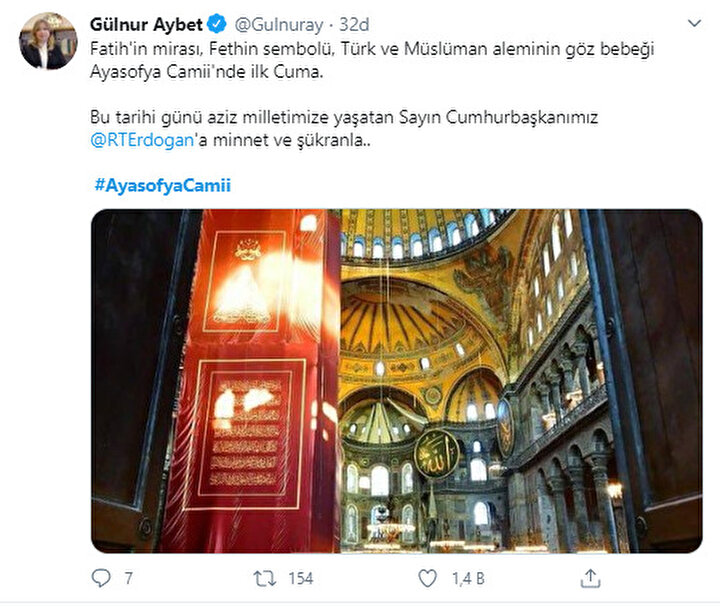Open the @RTErdogan mention link

142,141
